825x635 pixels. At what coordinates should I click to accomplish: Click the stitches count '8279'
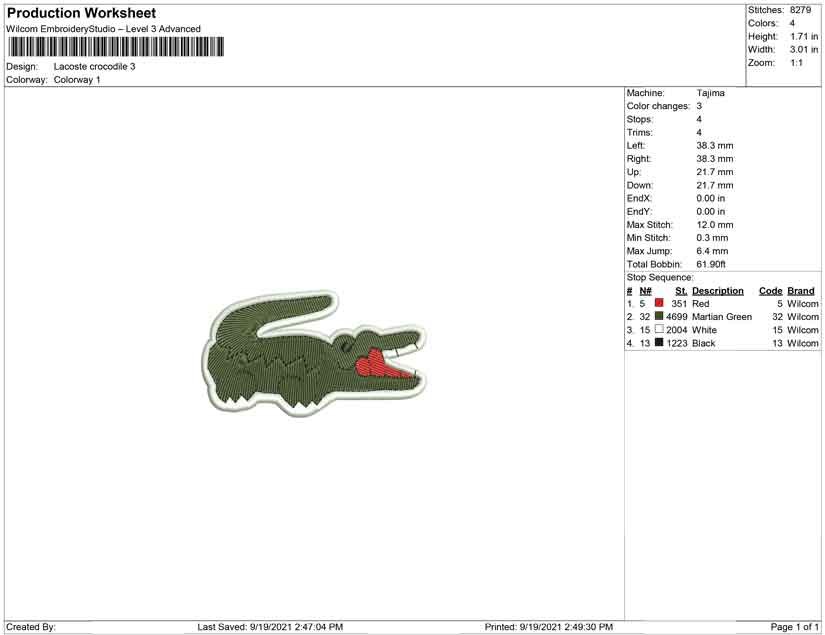click(800, 10)
